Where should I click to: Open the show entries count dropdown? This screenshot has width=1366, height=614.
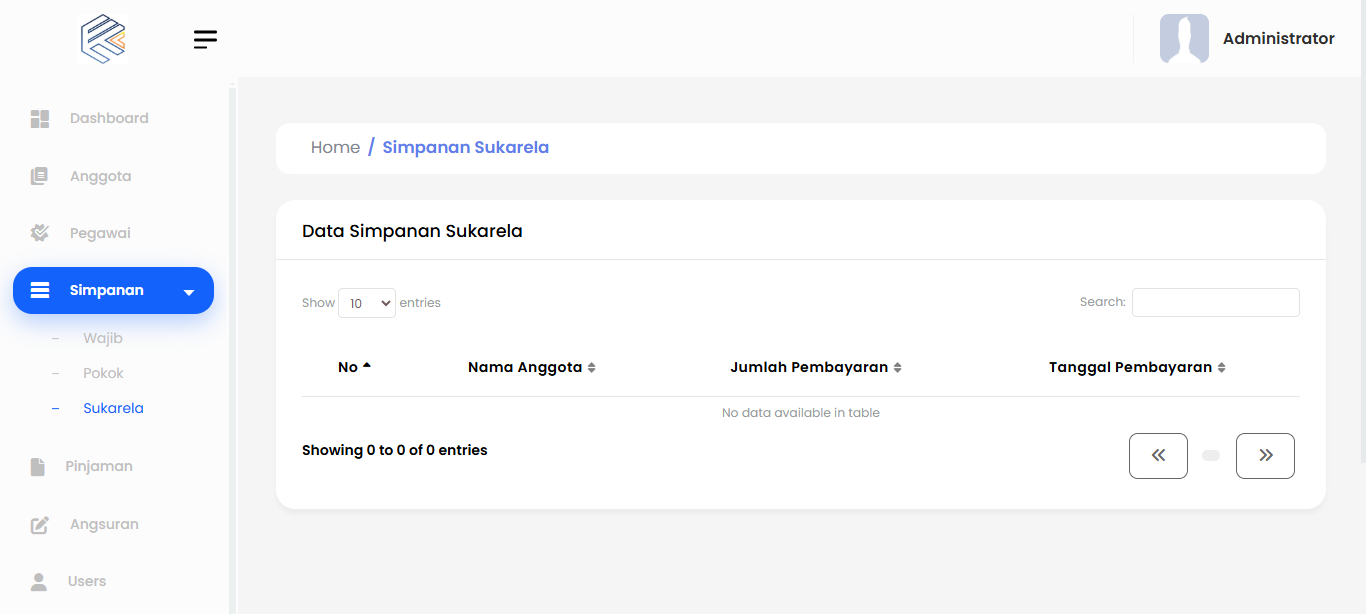366,303
